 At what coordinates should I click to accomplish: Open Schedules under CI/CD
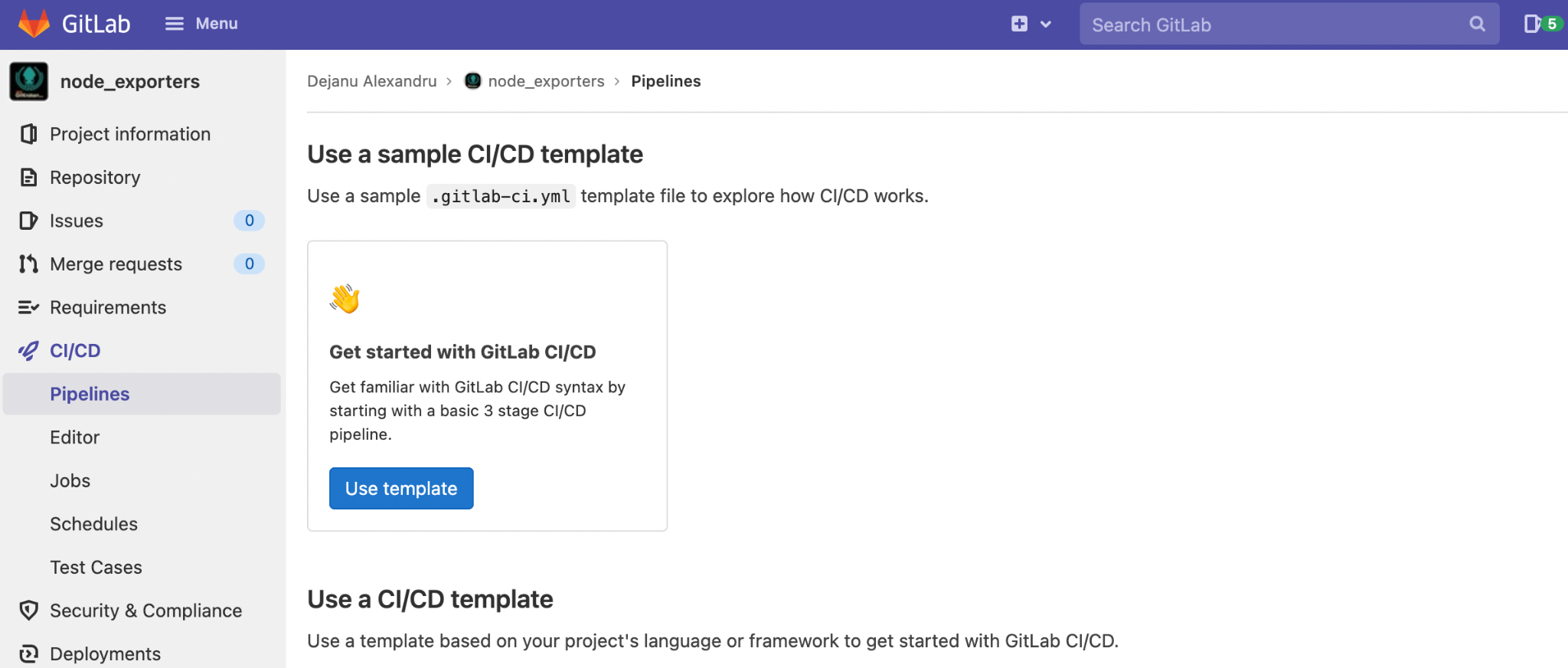point(93,524)
